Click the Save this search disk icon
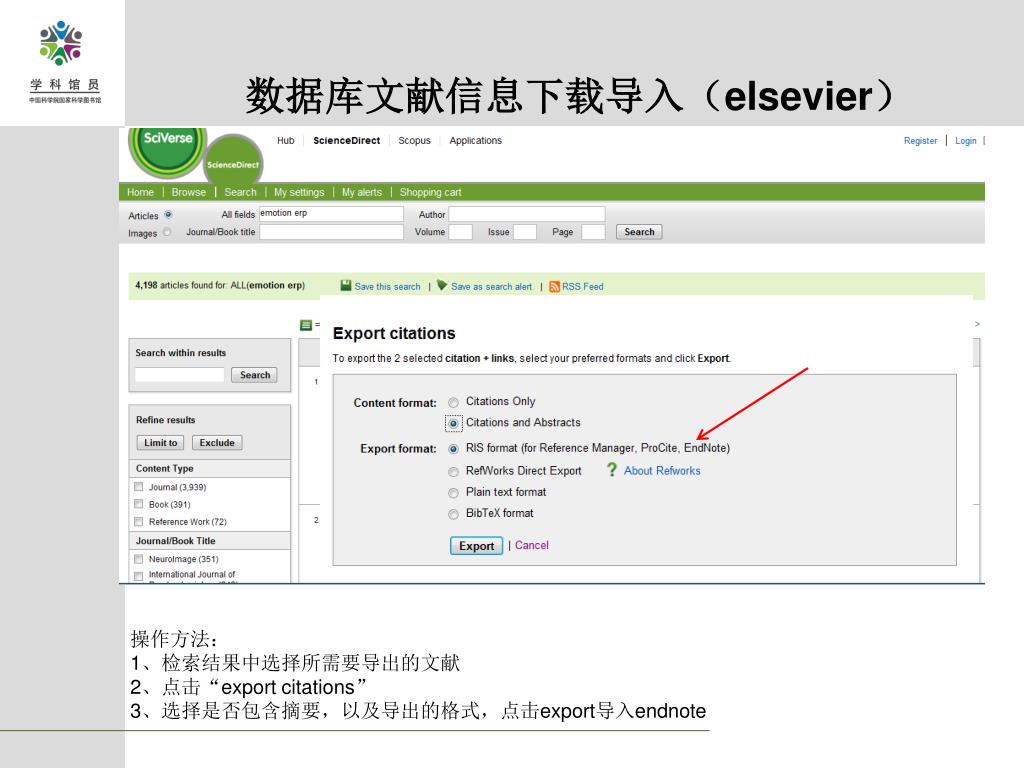The width and height of the screenshot is (1024, 768). click(x=346, y=285)
